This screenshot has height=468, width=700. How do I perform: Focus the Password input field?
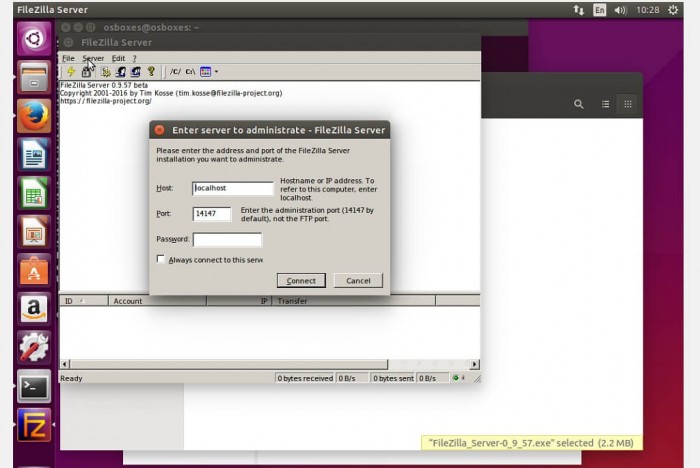point(227,239)
